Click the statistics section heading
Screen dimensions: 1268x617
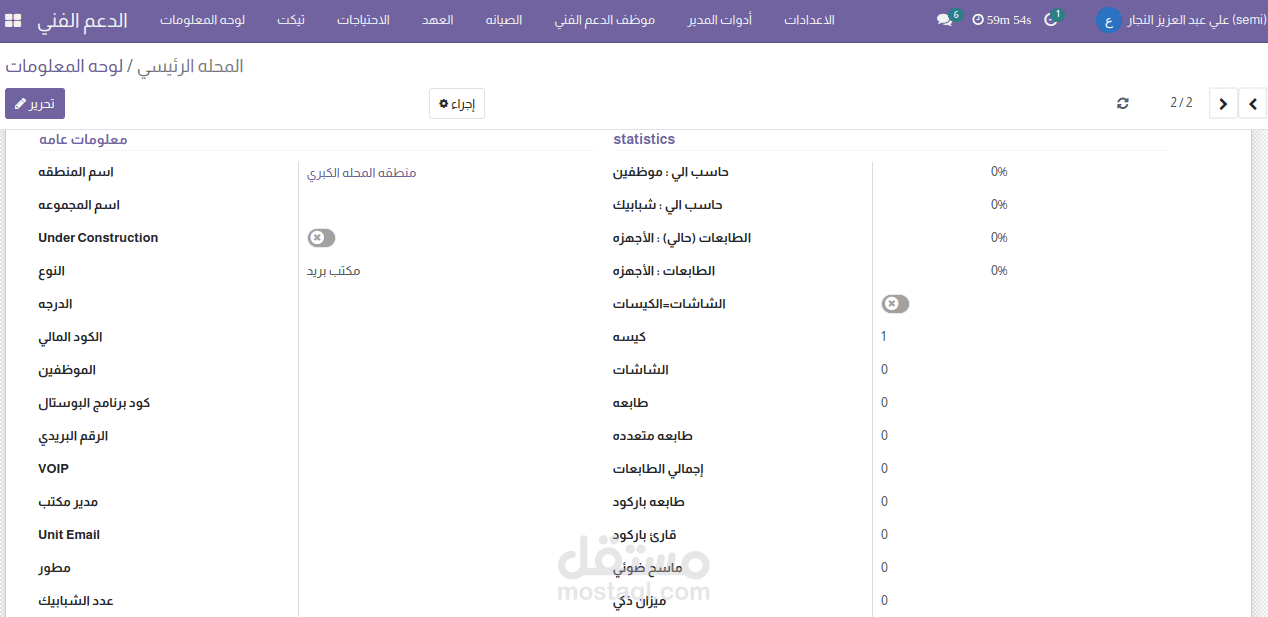tap(644, 140)
